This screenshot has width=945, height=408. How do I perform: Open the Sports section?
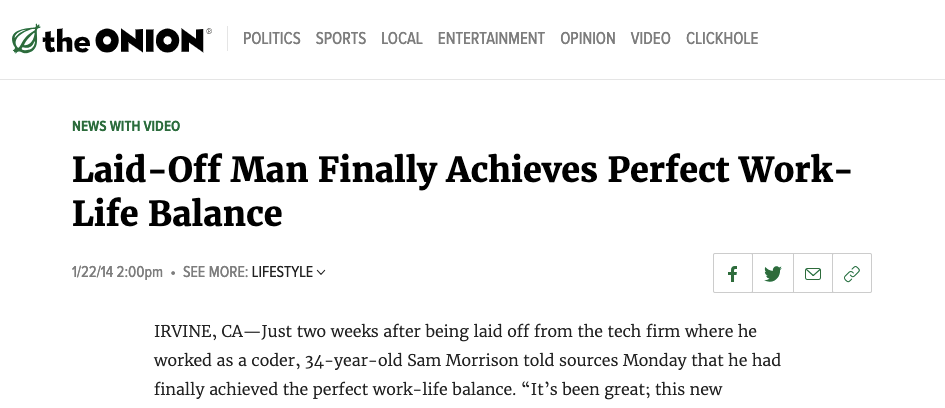coord(341,39)
